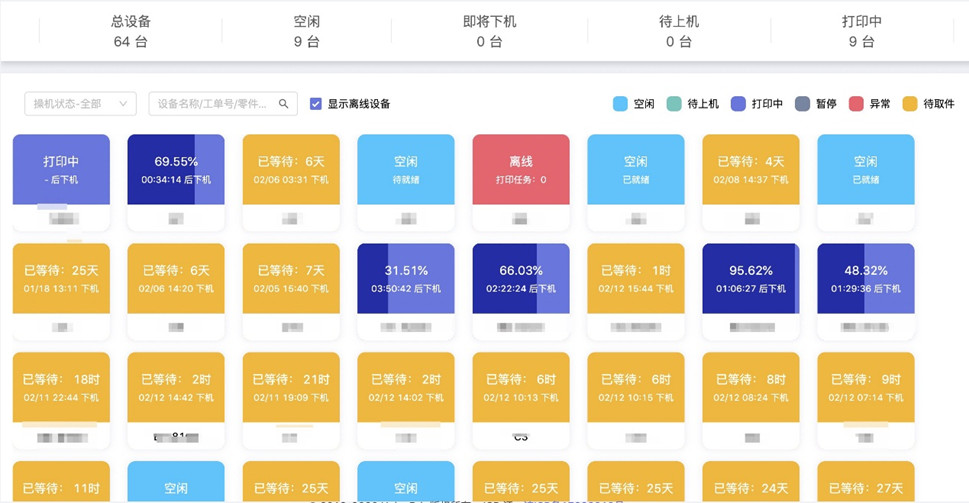The height and width of the screenshot is (503, 969).
Task: Click the blue 空闲 legend swatch
Action: coord(620,104)
